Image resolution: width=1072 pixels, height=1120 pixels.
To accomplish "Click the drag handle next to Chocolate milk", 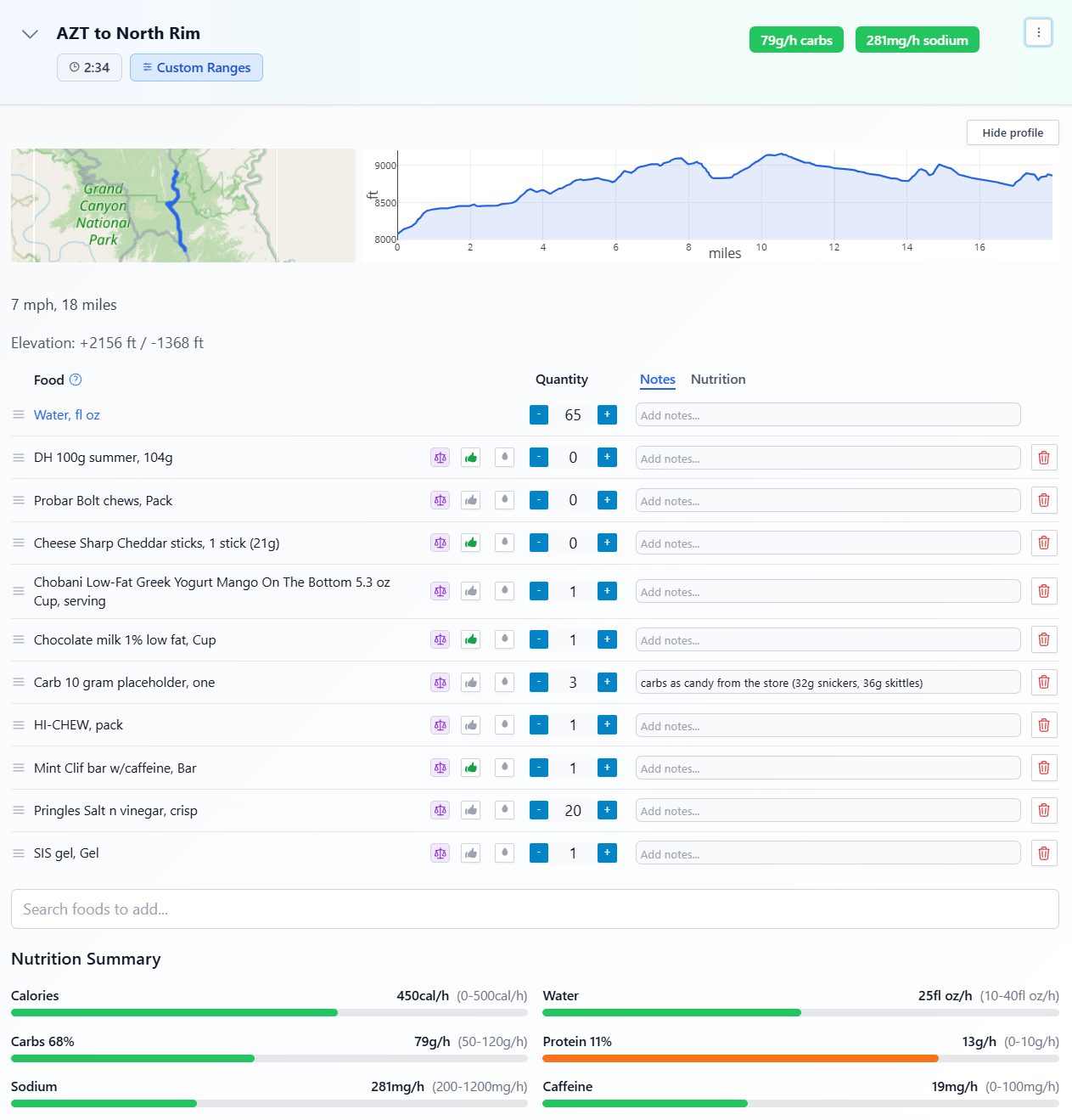I will coord(18,639).
